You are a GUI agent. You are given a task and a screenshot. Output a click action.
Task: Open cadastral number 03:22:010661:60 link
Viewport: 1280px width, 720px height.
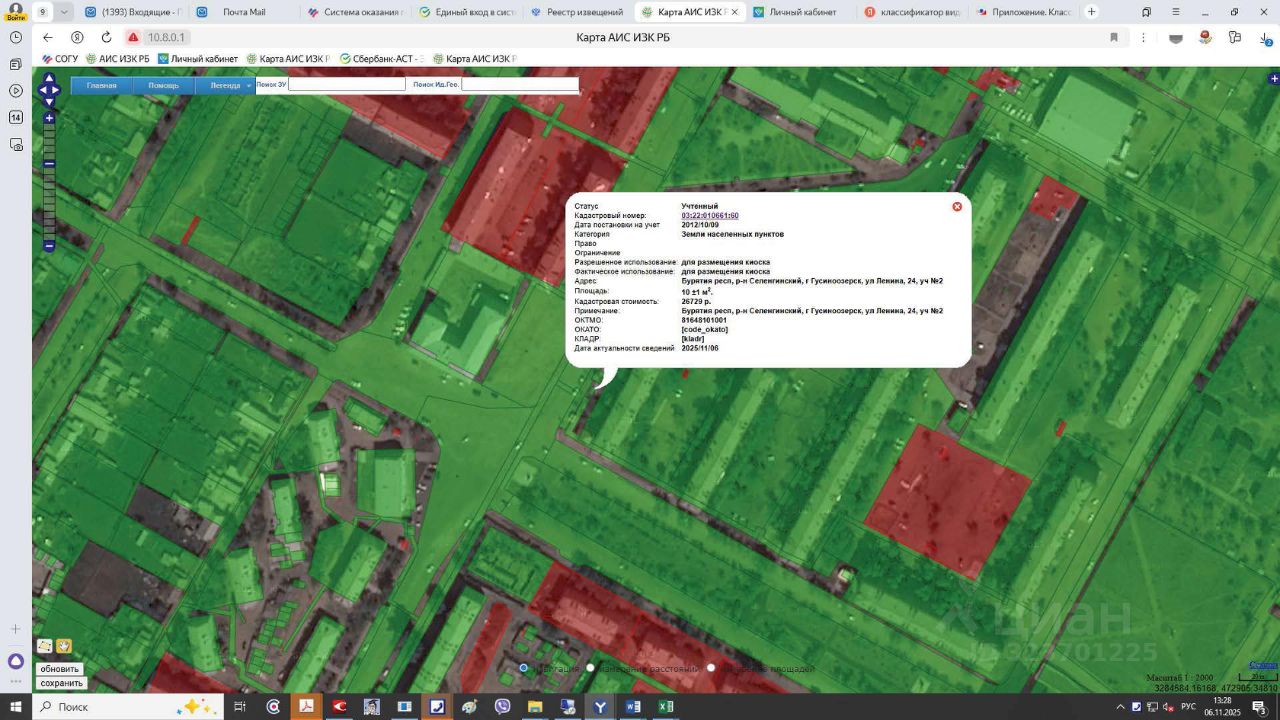(x=710, y=216)
